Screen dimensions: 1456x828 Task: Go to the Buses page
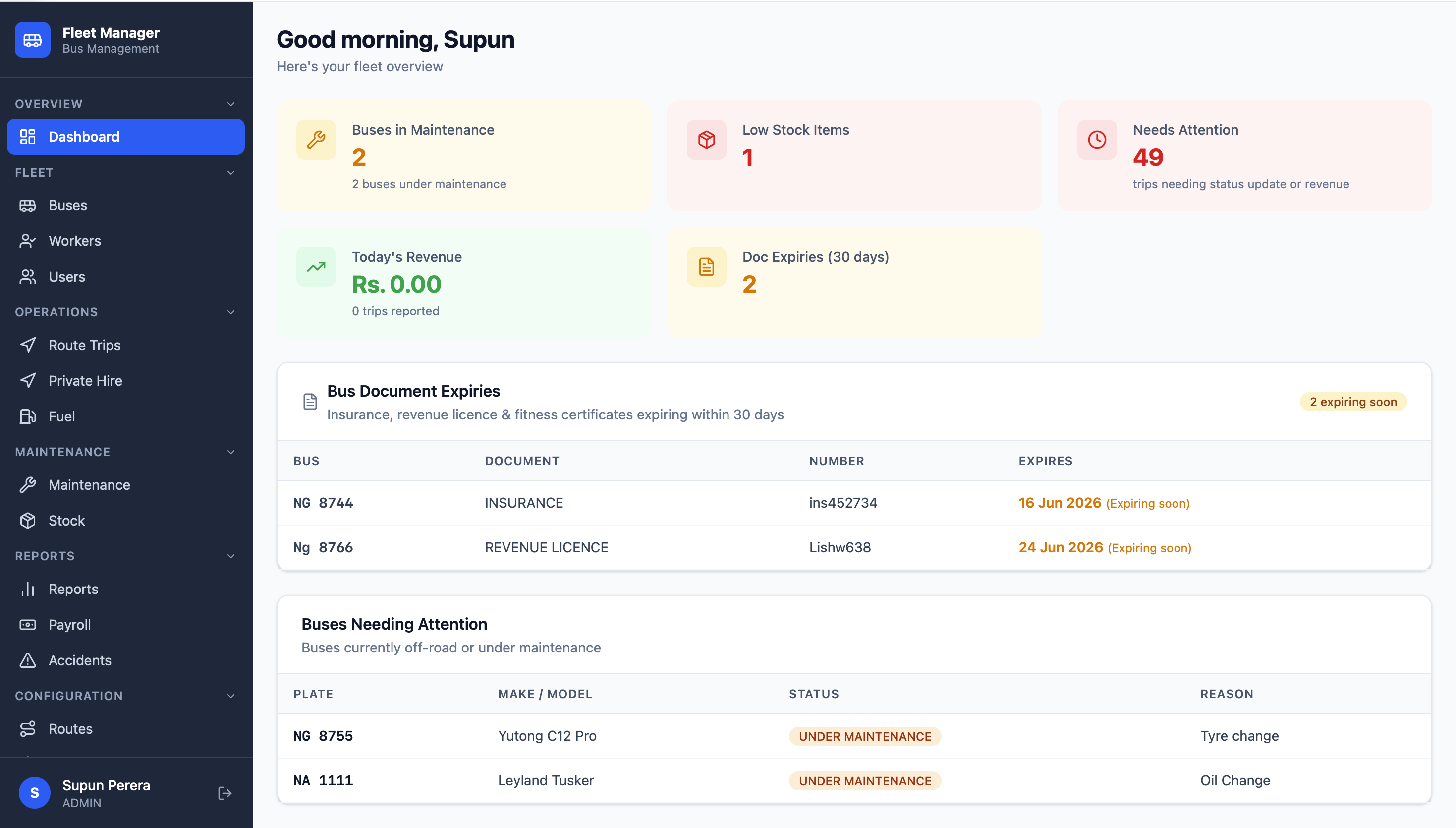pos(125,205)
